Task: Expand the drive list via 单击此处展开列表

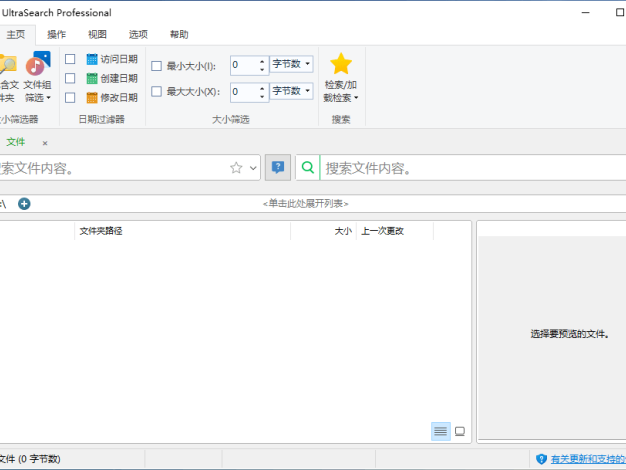Action: [x=306, y=204]
